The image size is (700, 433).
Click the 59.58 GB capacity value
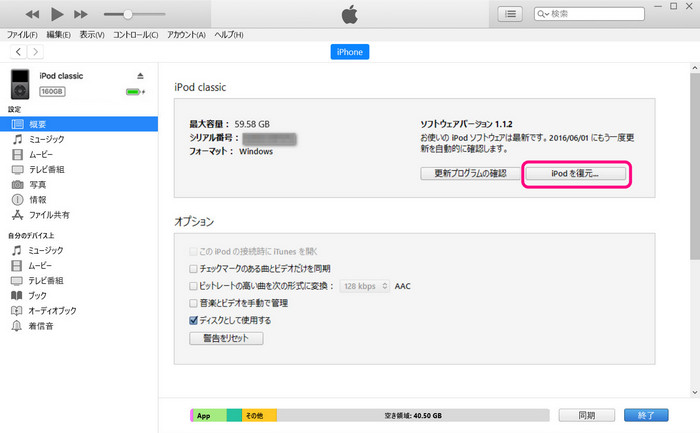[x=252, y=124]
